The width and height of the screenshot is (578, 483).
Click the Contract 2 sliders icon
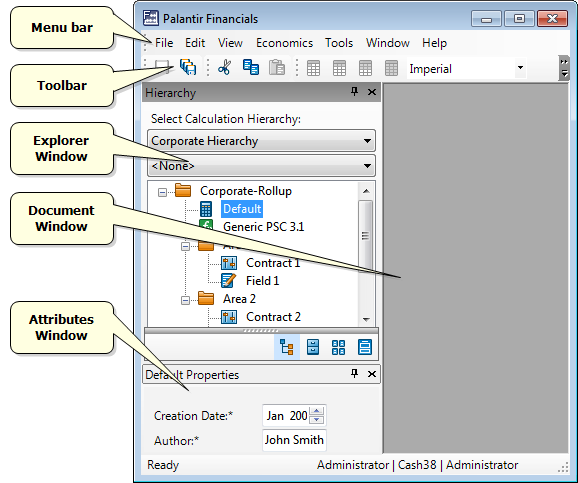click(x=229, y=317)
